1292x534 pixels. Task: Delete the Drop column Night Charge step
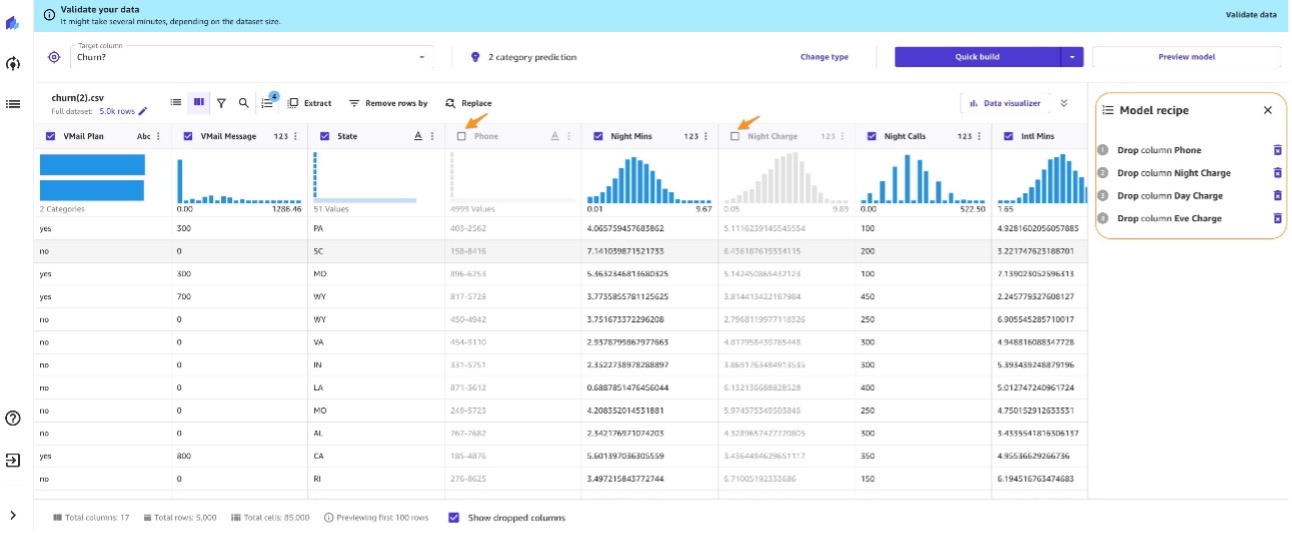tap(1276, 173)
